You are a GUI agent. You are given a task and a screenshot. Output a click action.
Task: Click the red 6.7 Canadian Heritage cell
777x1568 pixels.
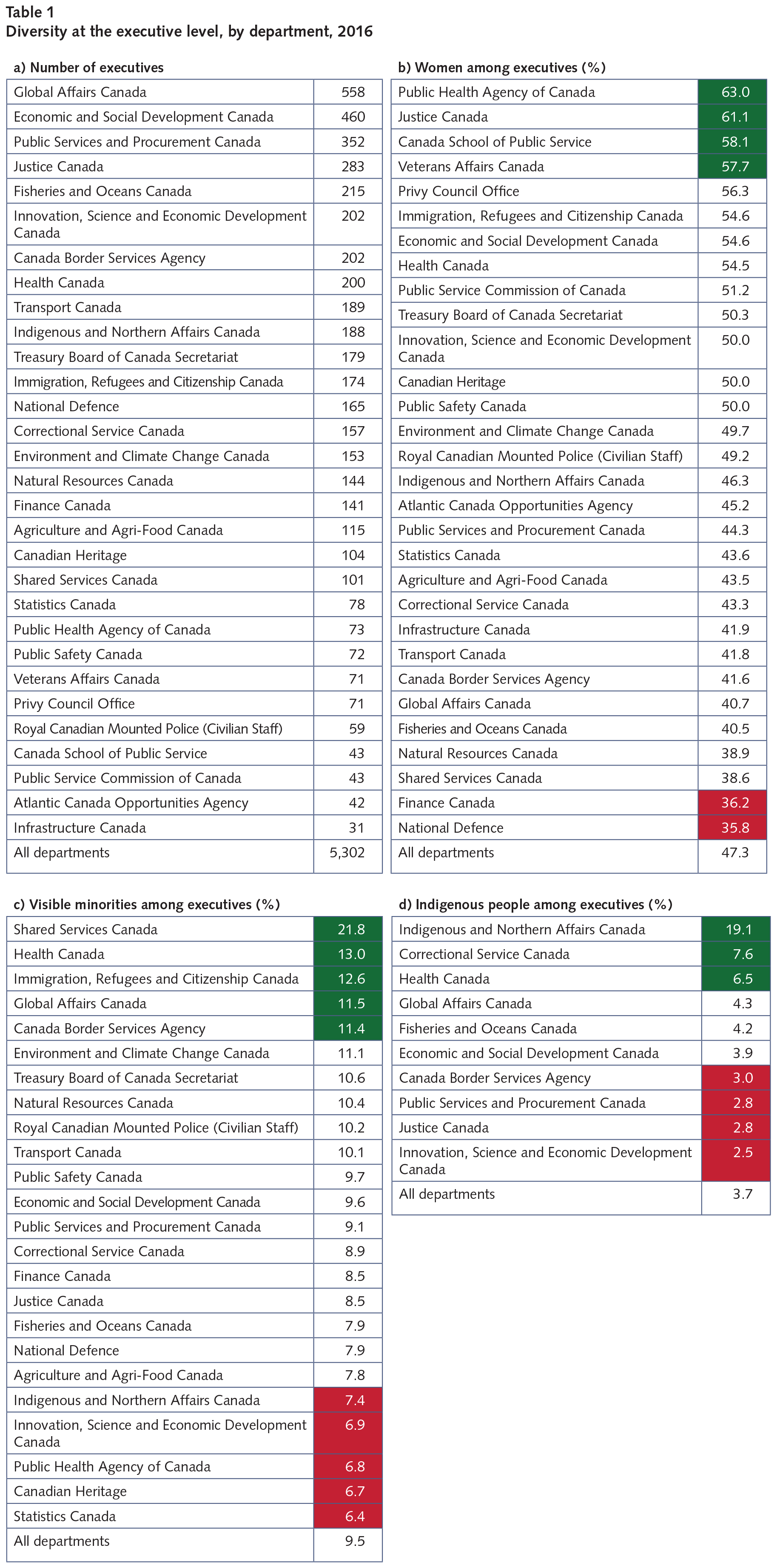(x=348, y=1491)
